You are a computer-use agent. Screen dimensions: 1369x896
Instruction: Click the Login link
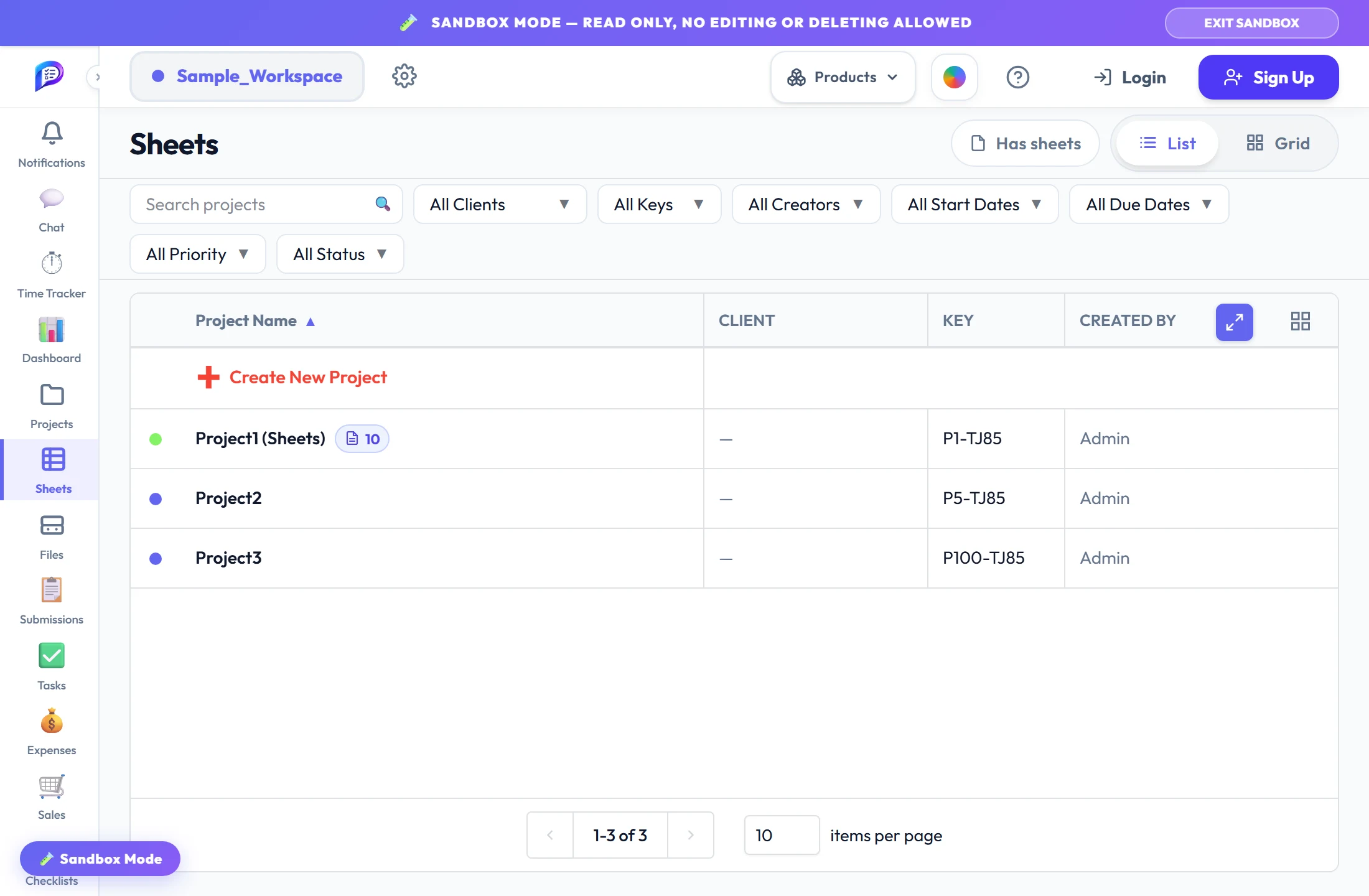tap(1130, 77)
